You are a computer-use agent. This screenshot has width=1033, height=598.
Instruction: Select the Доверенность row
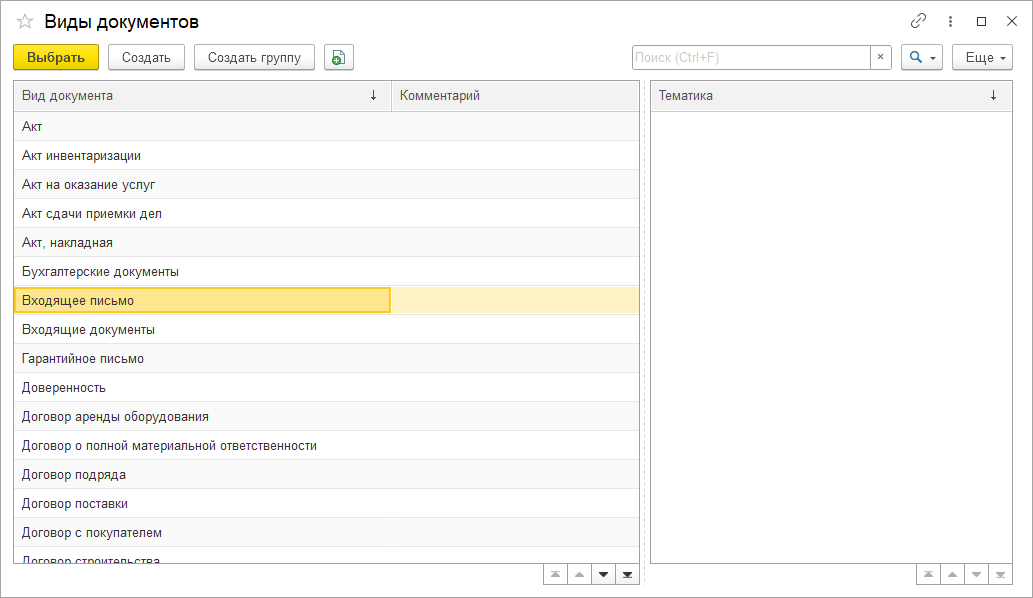tap(64, 388)
